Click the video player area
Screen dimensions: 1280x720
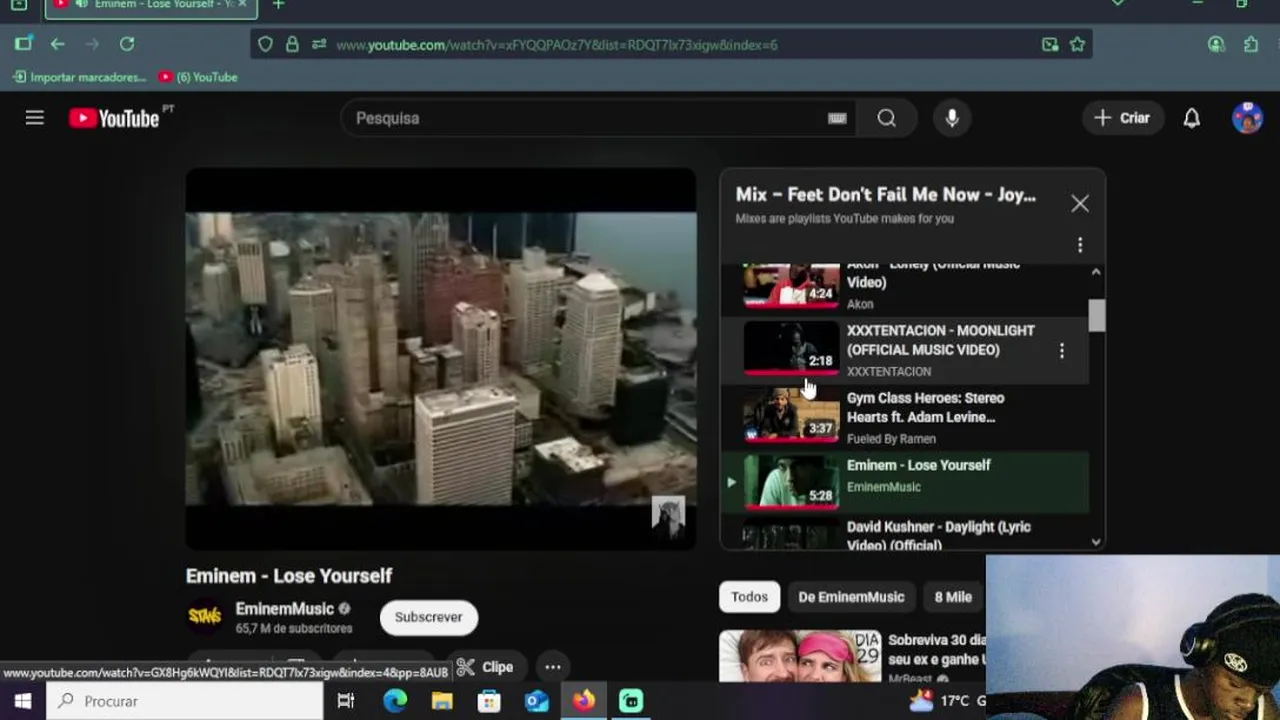coord(441,358)
